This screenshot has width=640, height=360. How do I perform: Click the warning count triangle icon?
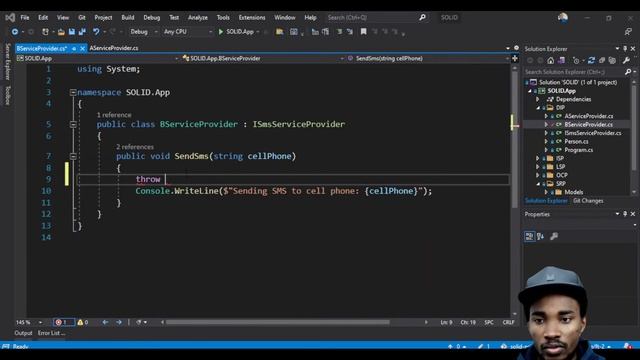pyautogui.click(x=80, y=322)
